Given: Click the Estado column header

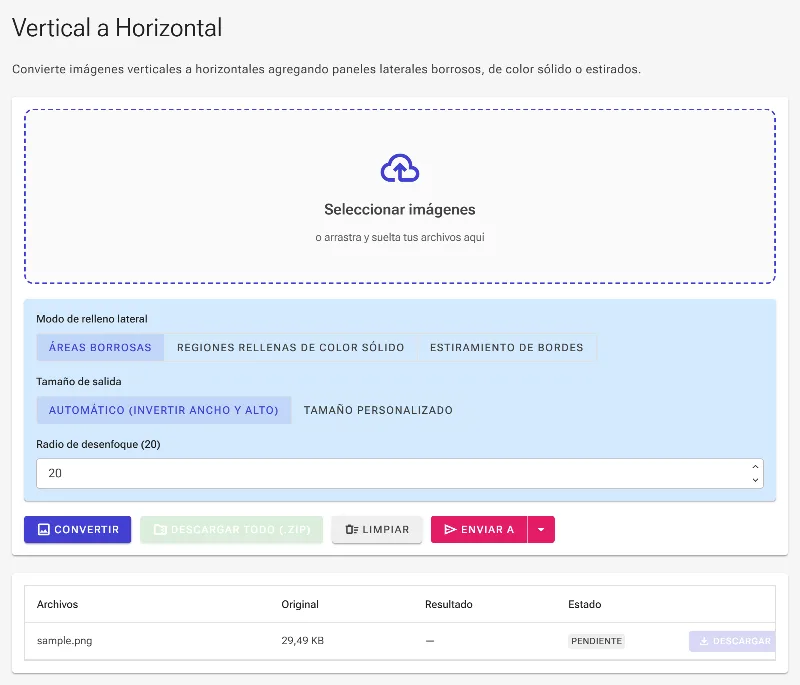Looking at the screenshot, I should click(x=585, y=604).
